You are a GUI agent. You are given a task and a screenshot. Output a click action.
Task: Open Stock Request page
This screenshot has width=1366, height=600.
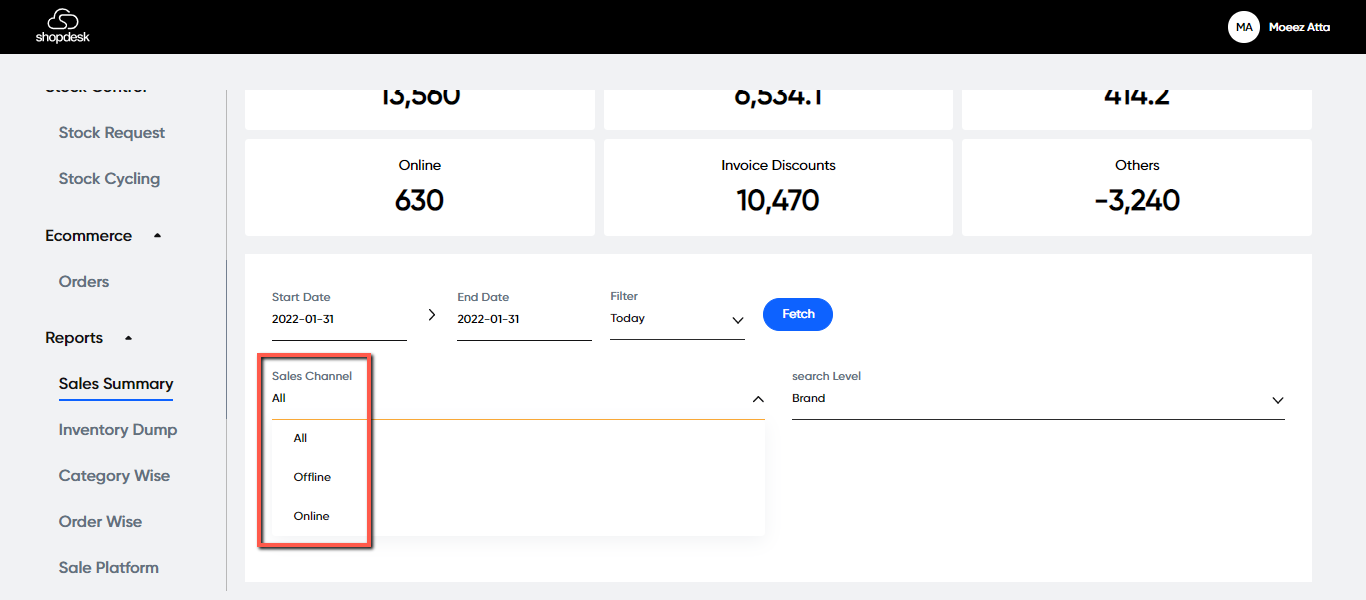pos(112,133)
